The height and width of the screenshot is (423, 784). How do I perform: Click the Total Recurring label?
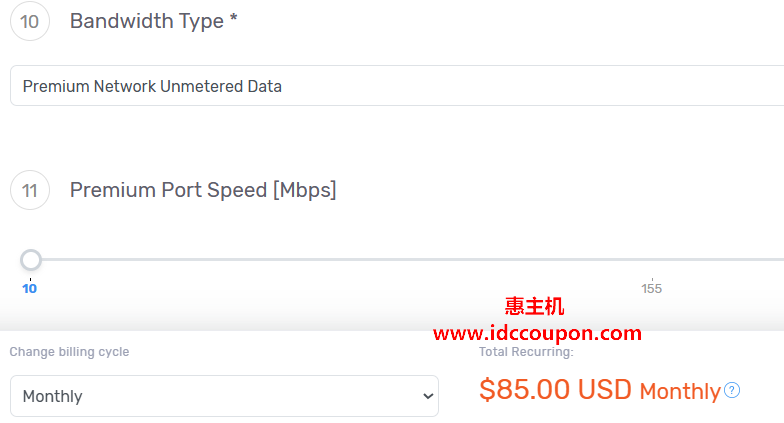(526, 352)
